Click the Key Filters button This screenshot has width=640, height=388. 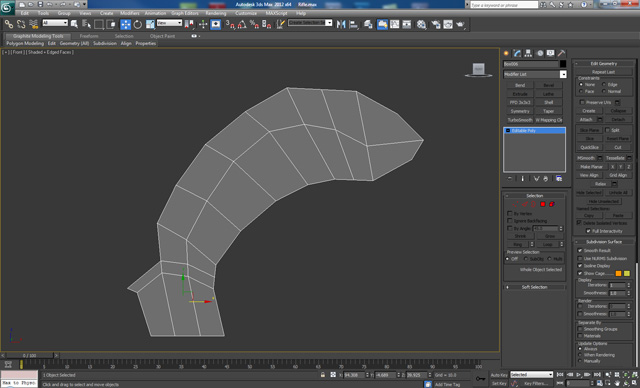tap(536, 384)
